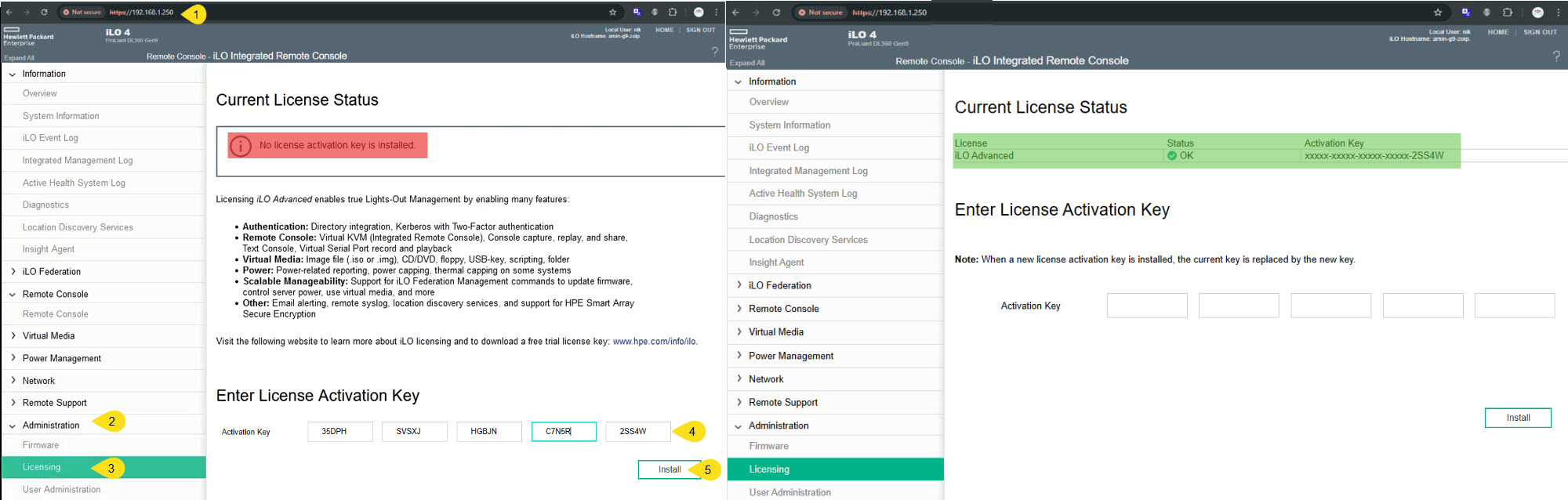1568x500 pixels.
Task: Go forward in the right browser window
Action: pyautogui.click(x=756, y=13)
